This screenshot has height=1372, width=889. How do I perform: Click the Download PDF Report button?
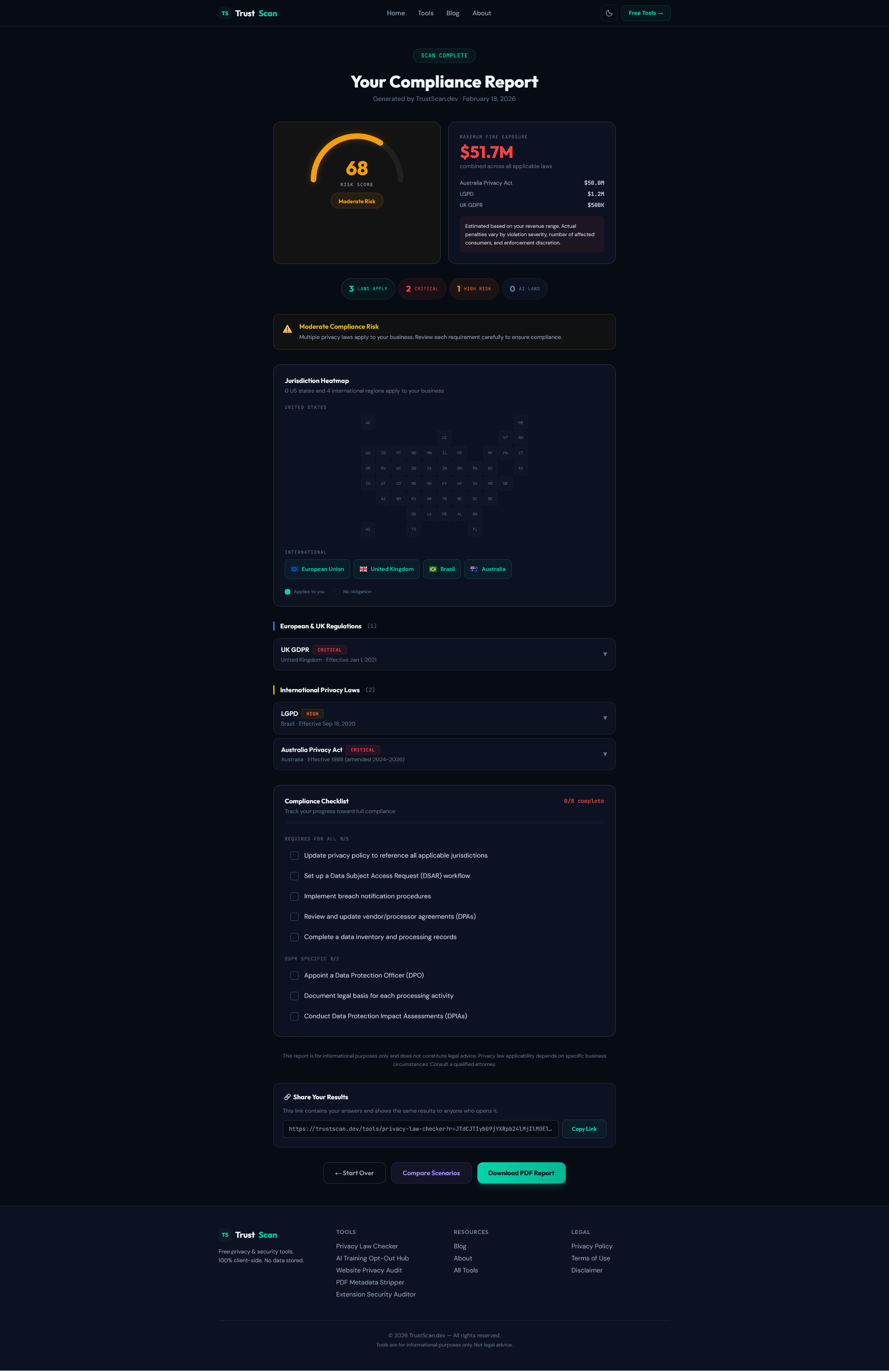(520, 1172)
